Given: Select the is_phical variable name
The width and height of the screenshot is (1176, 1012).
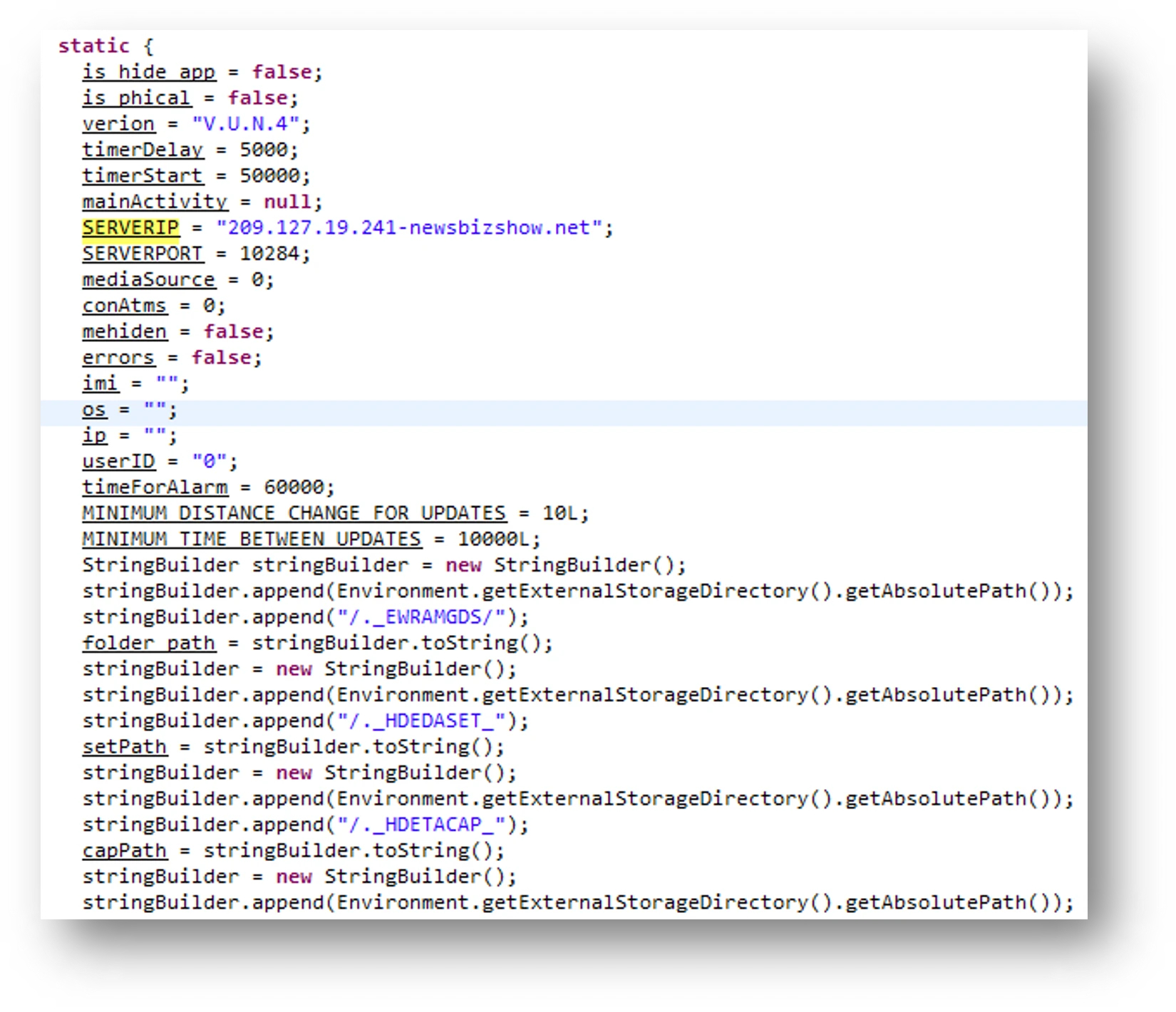Looking at the screenshot, I should coord(136,98).
